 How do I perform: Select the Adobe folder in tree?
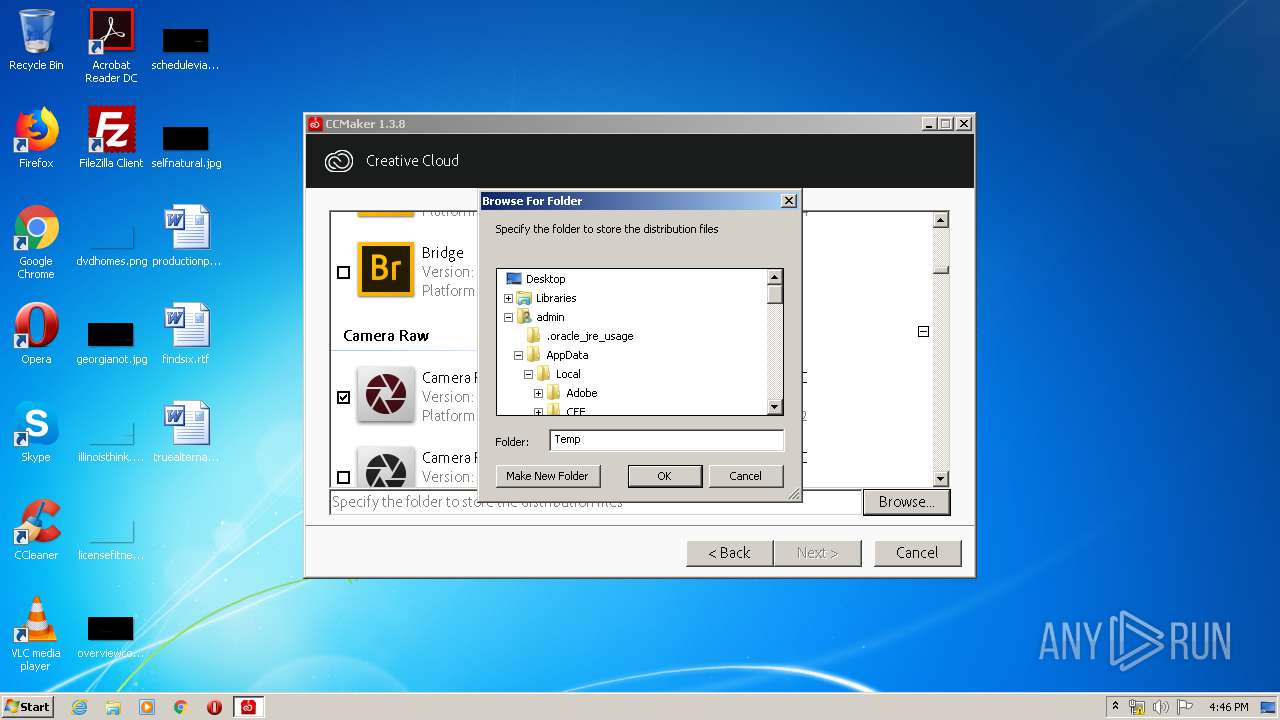(581, 393)
